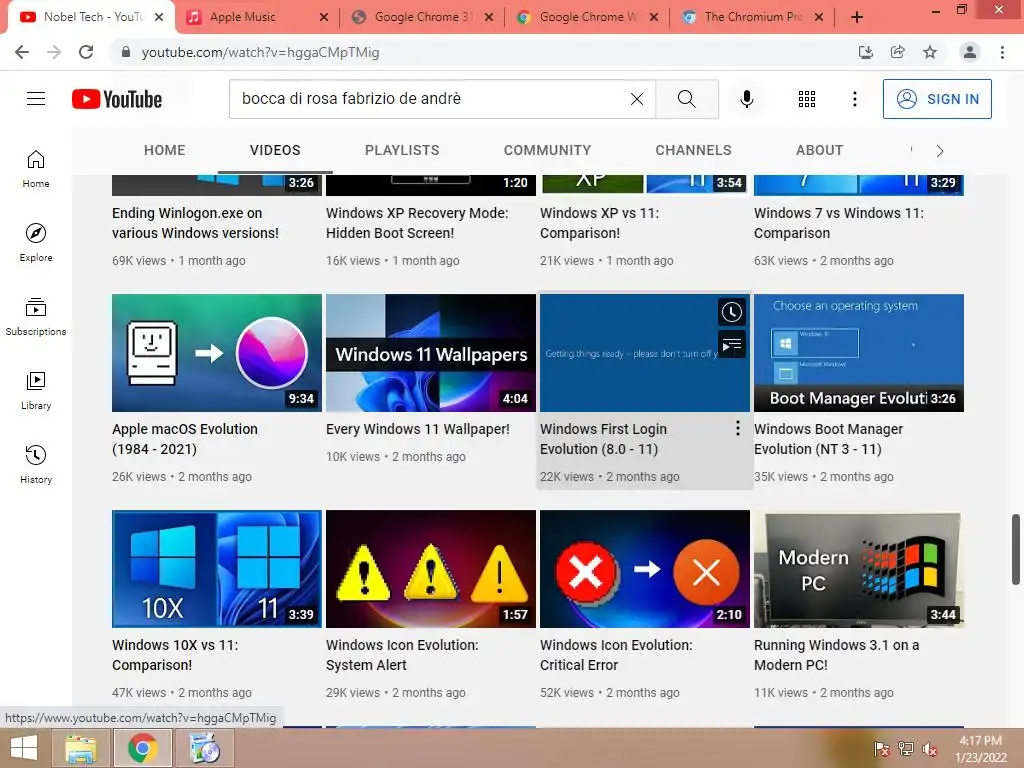1024x768 pixels.
Task: Open the COMMUNITY channel tab
Action: pos(547,150)
